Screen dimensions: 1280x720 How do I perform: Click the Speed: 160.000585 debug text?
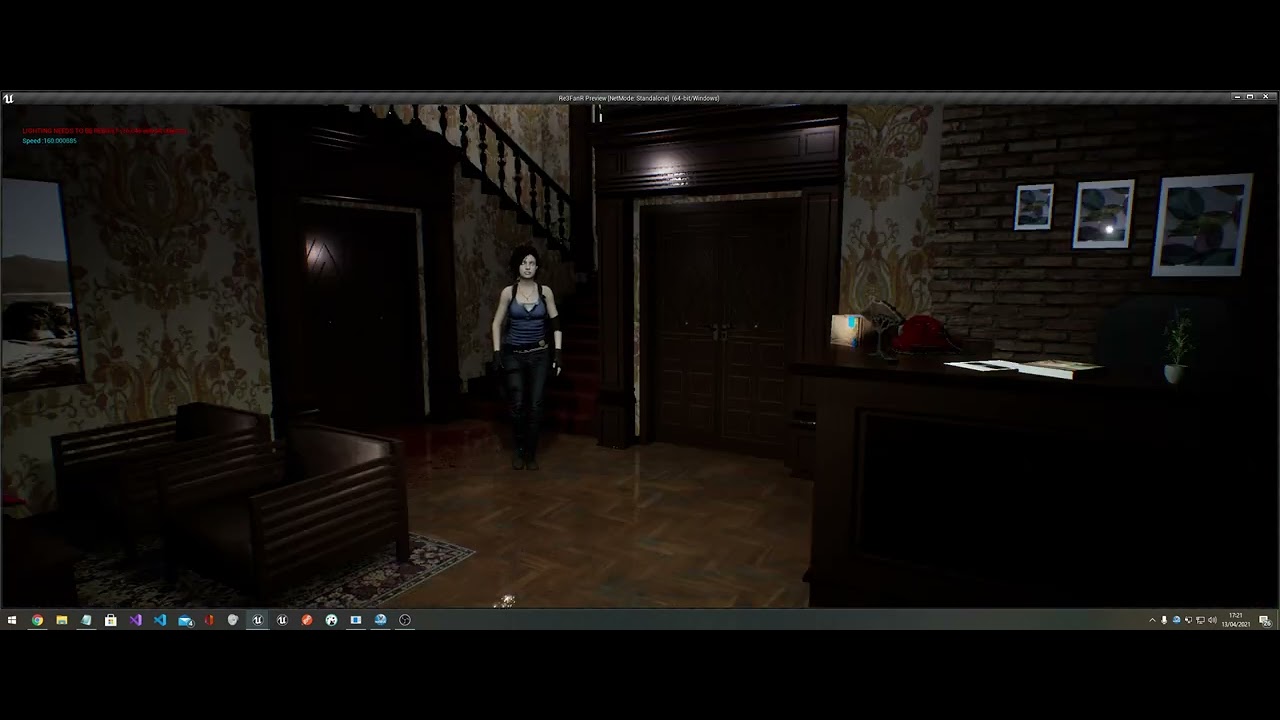click(x=49, y=141)
